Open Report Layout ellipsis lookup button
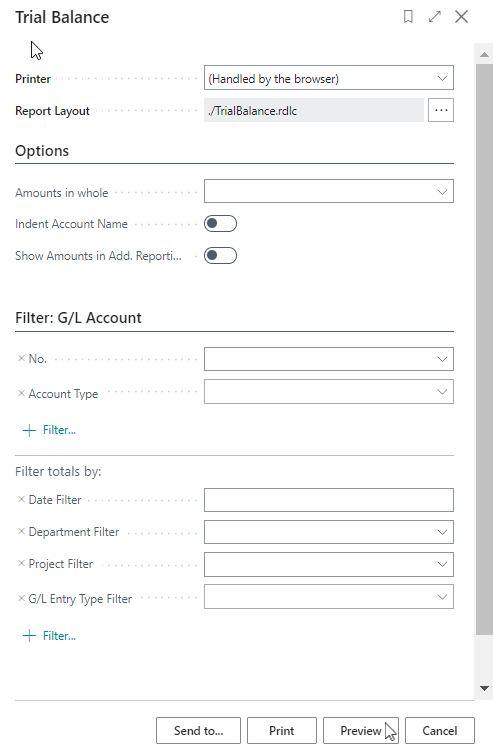The width and height of the screenshot is (493, 750). pyautogui.click(x=441, y=110)
